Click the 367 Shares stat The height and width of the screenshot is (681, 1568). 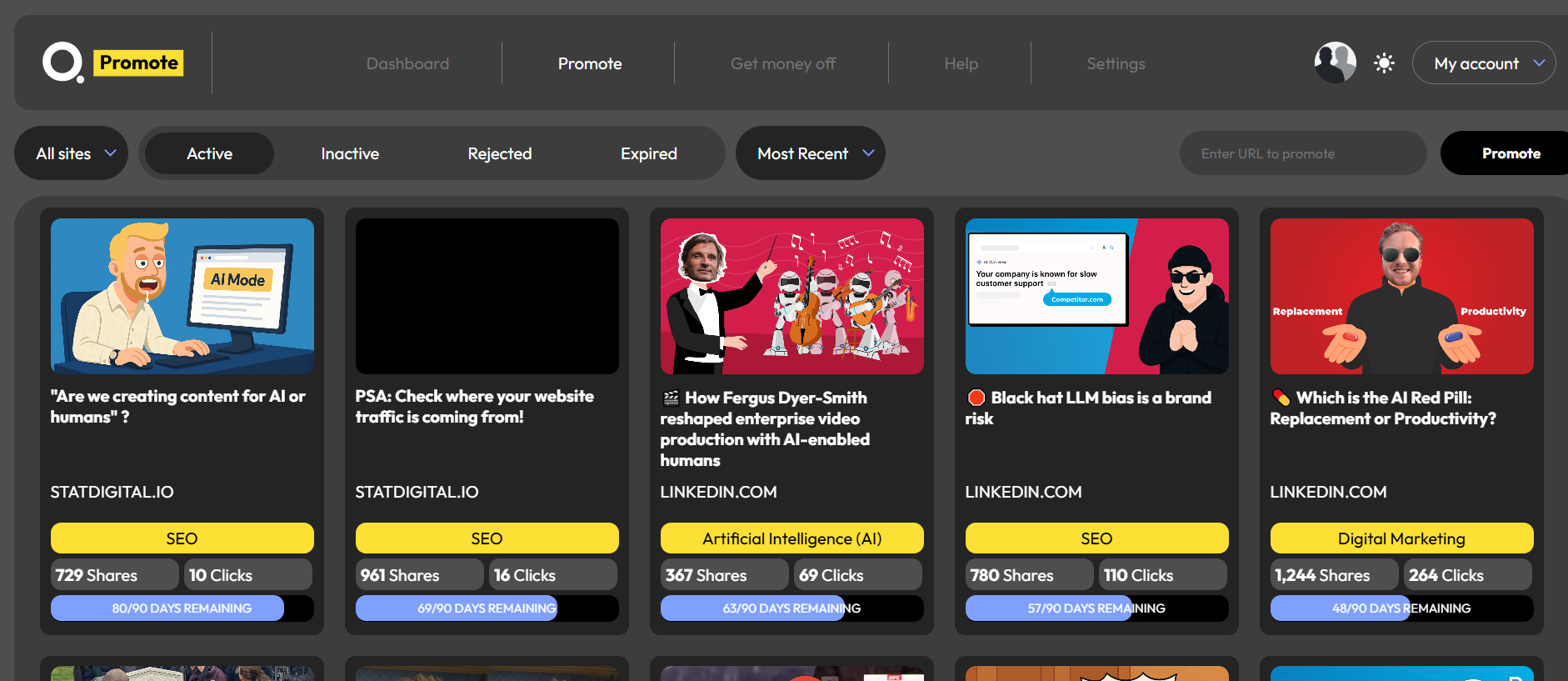[725, 575]
